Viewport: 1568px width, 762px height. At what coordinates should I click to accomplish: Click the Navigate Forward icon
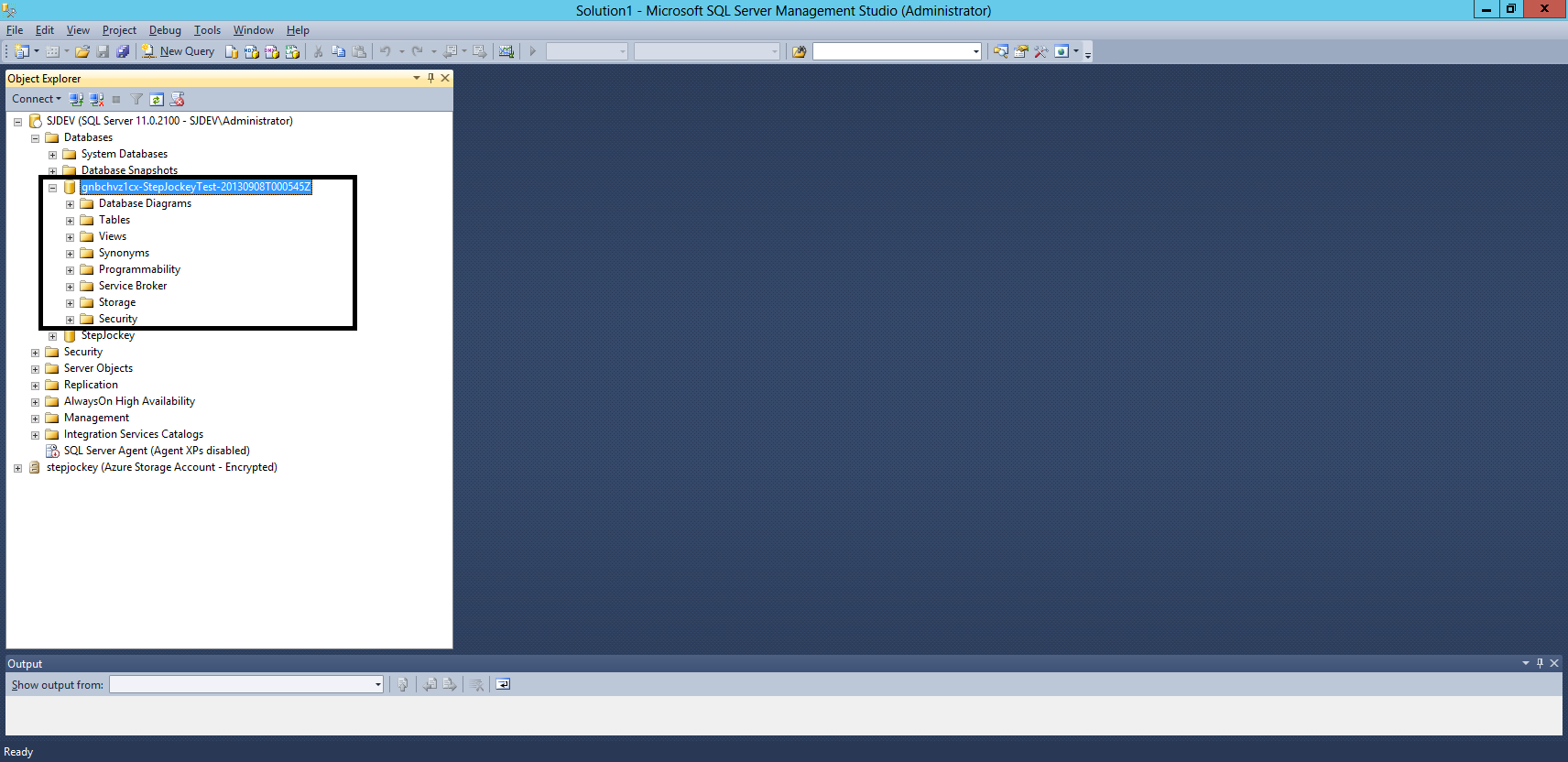[x=479, y=51]
